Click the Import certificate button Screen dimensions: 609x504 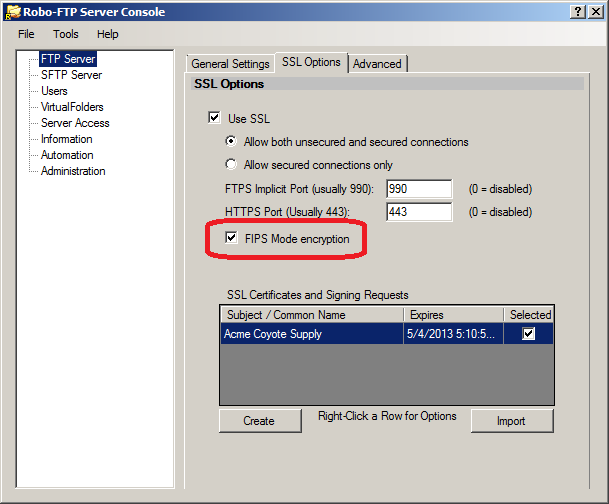pyautogui.click(x=512, y=421)
